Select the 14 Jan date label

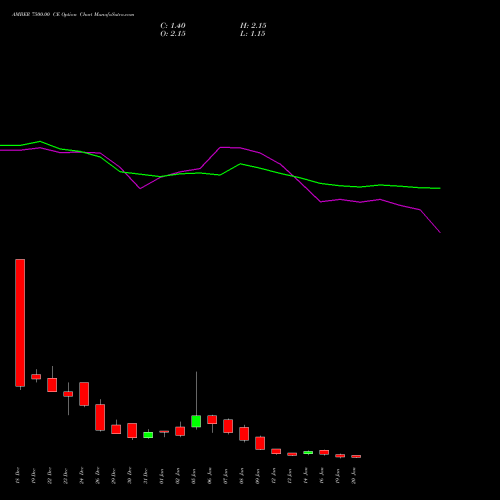coord(306,476)
